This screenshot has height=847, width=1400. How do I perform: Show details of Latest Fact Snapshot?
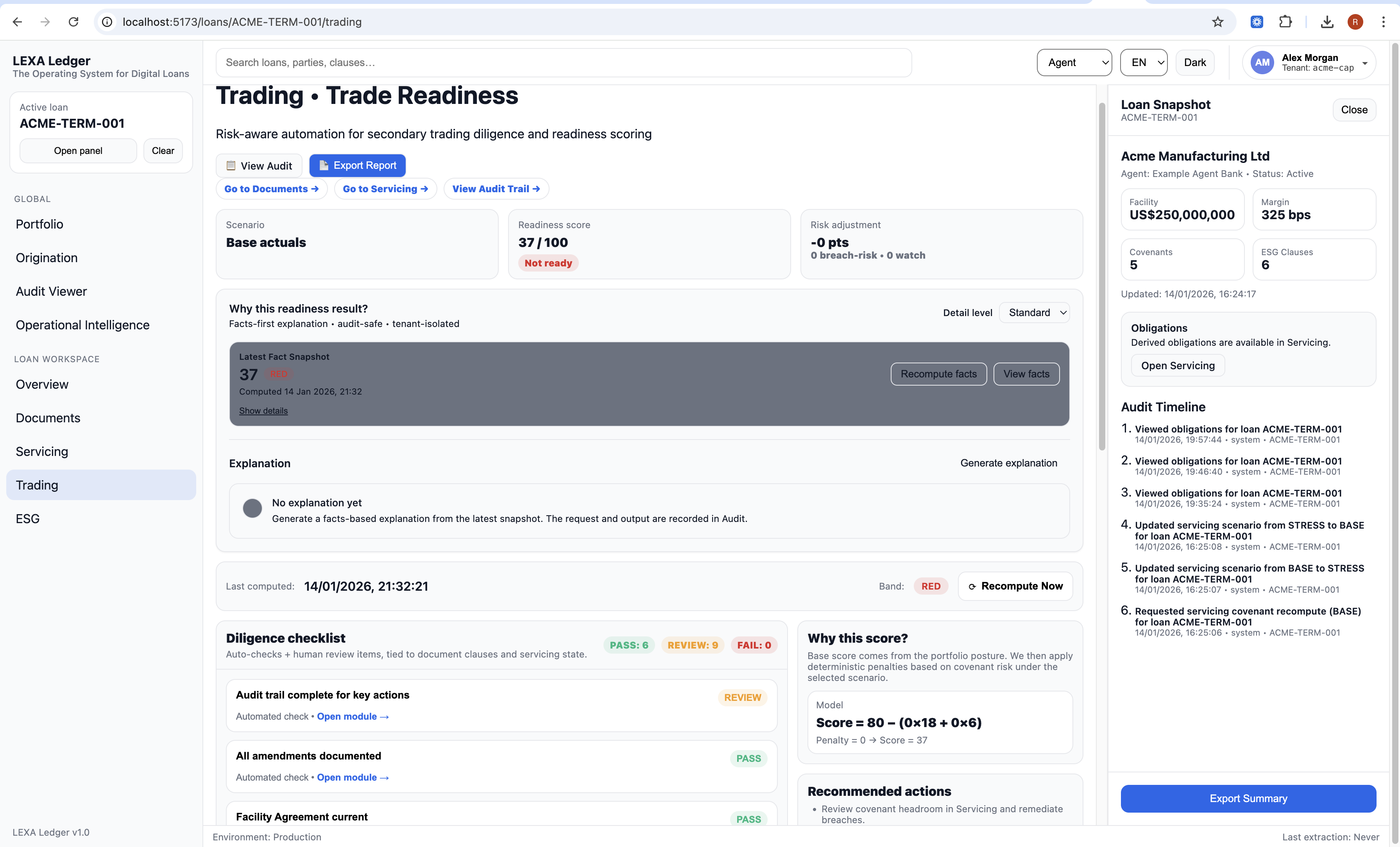tap(263, 411)
